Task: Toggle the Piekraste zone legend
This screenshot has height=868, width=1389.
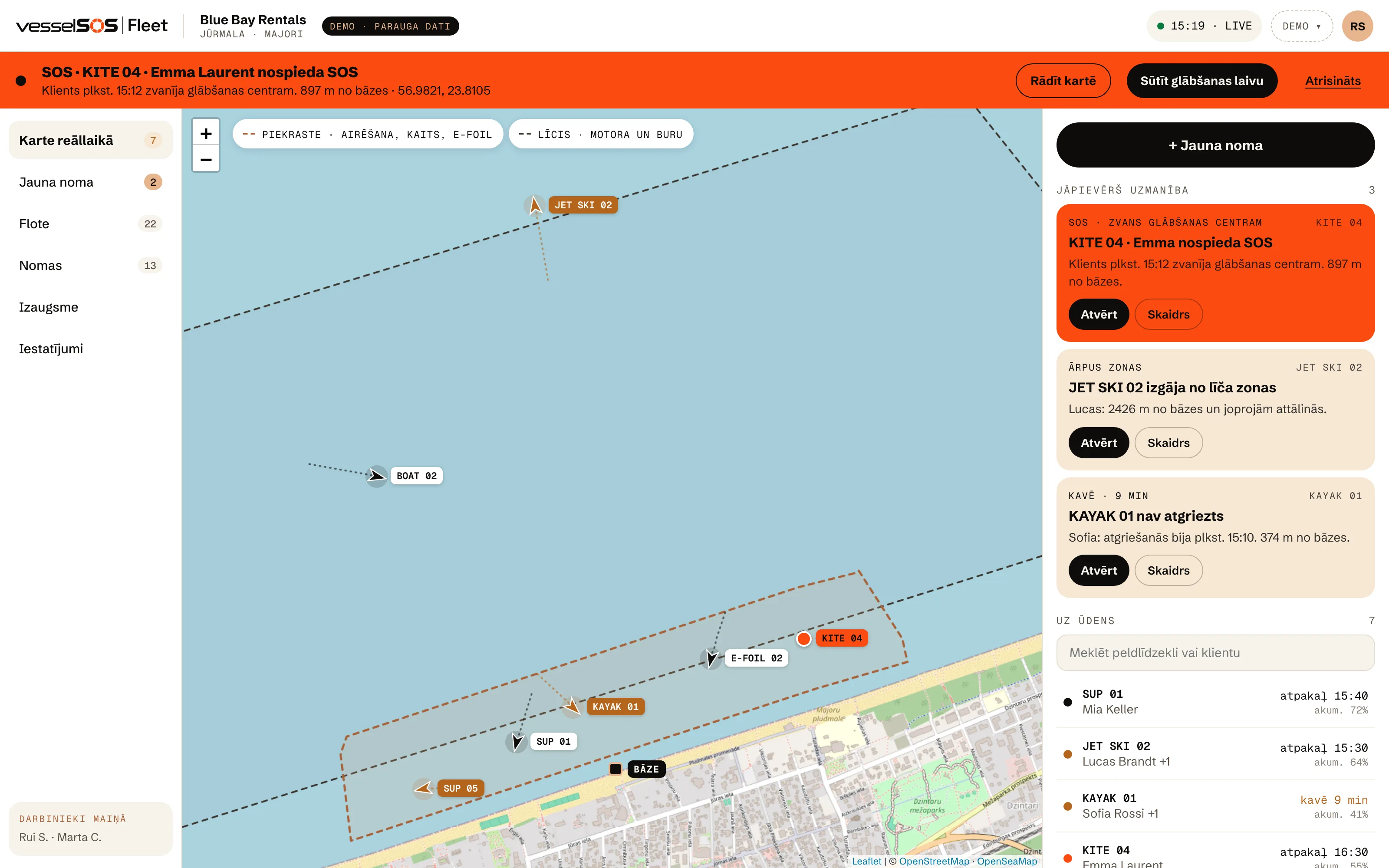Action: pos(367,135)
